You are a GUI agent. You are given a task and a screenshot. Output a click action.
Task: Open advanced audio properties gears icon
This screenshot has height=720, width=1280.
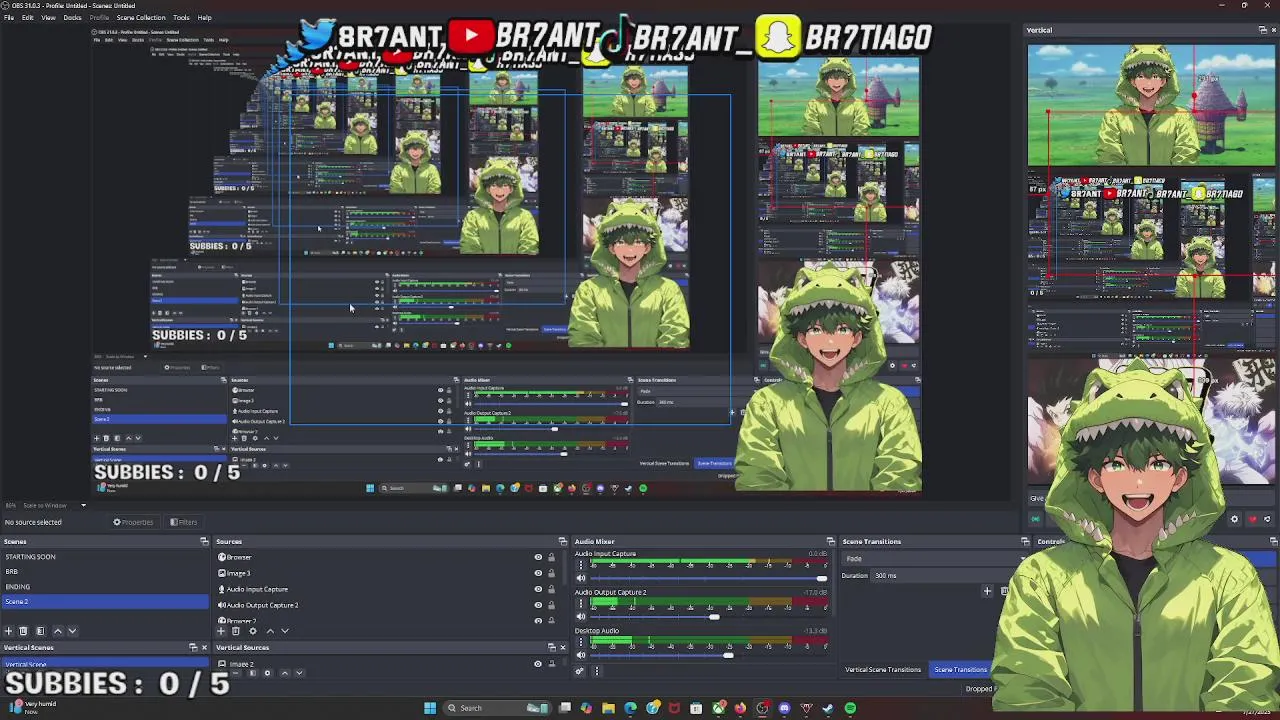coord(579,671)
